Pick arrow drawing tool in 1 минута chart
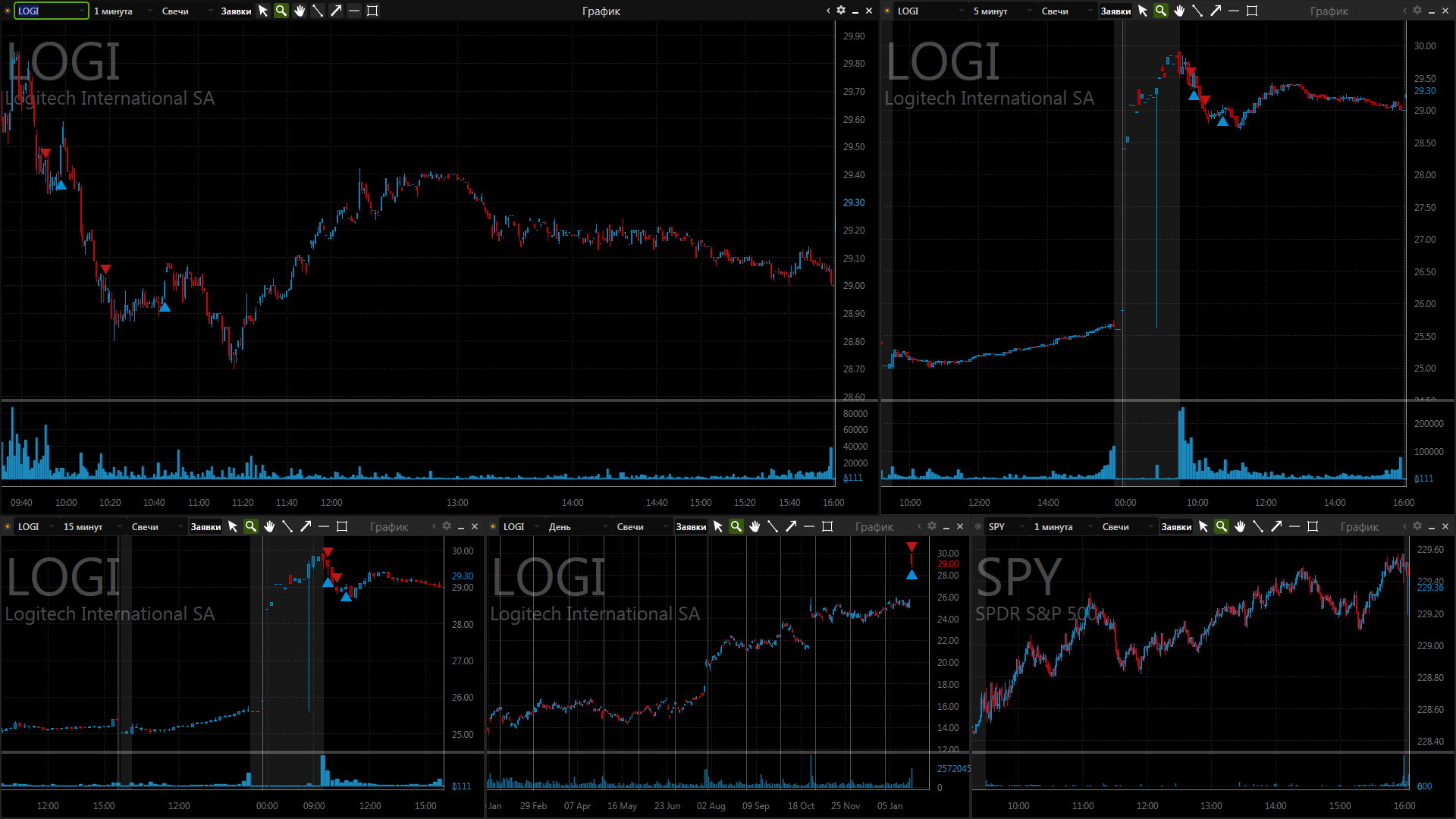 pos(336,11)
